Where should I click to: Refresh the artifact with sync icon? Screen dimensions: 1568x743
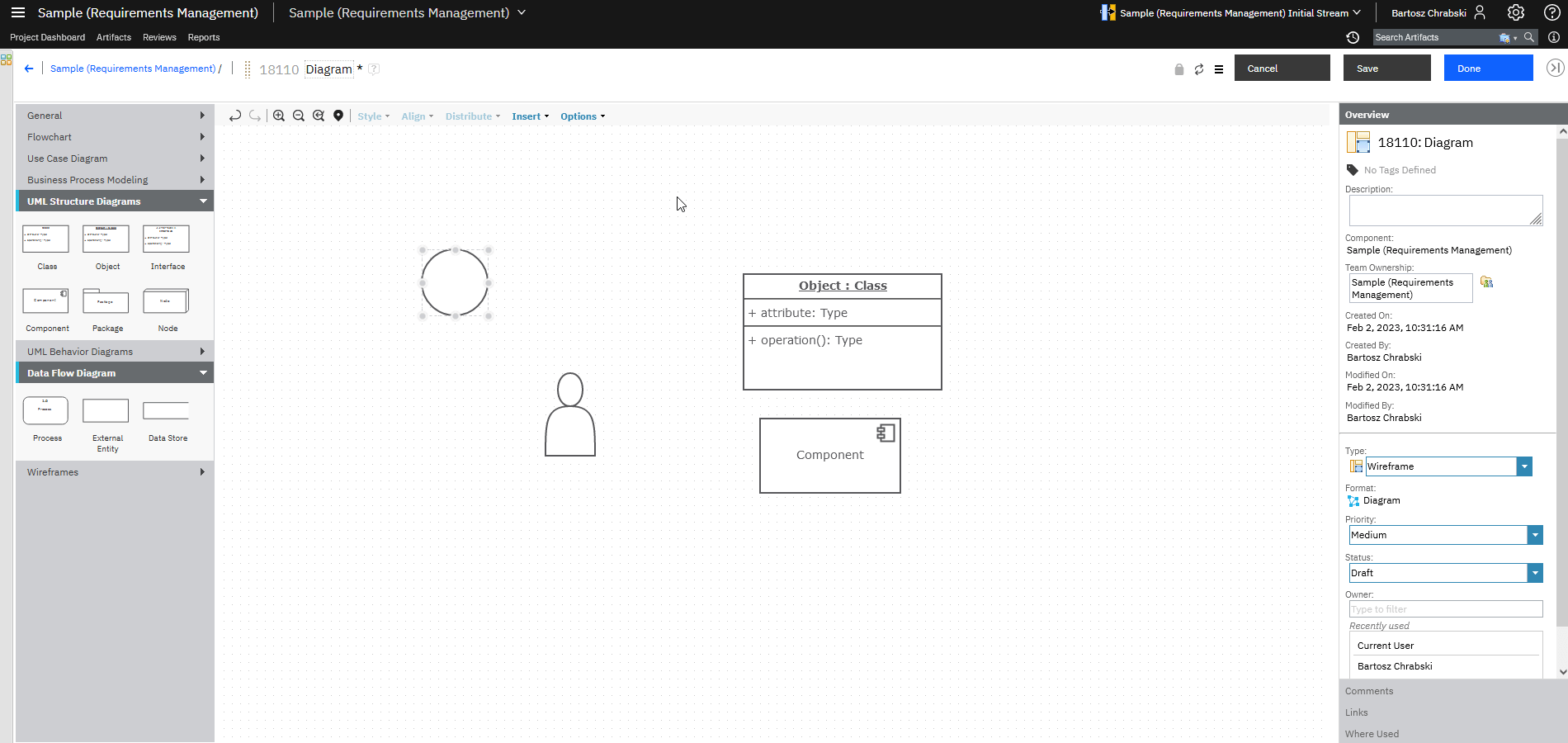click(x=1199, y=69)
